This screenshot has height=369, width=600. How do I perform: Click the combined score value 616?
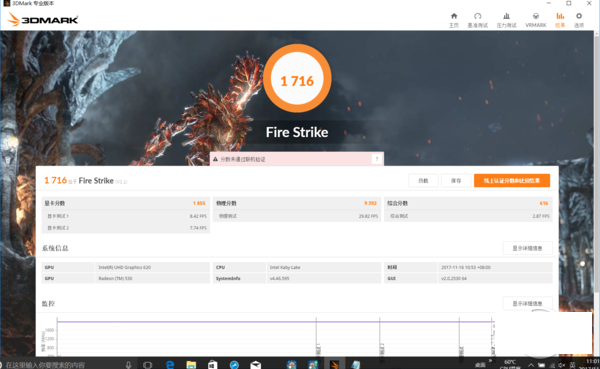544,203
